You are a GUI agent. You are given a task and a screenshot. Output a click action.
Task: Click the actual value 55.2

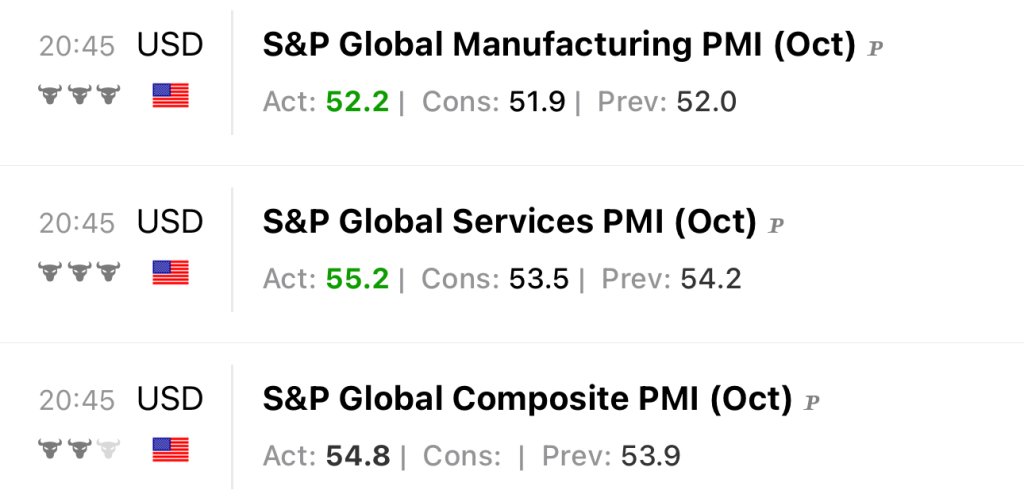pos(357,279)
